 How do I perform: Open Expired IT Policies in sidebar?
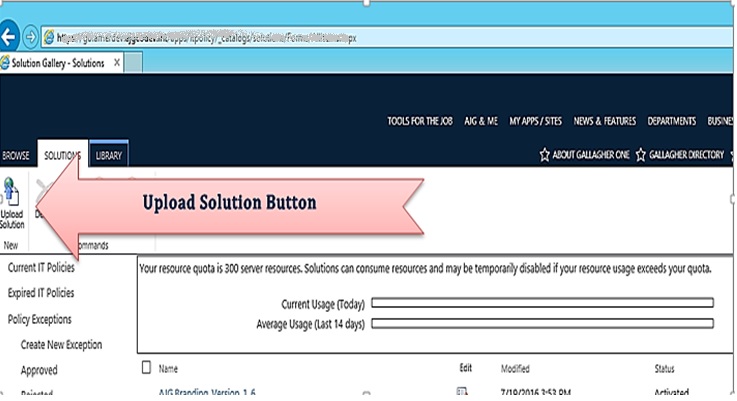(41, 293)
